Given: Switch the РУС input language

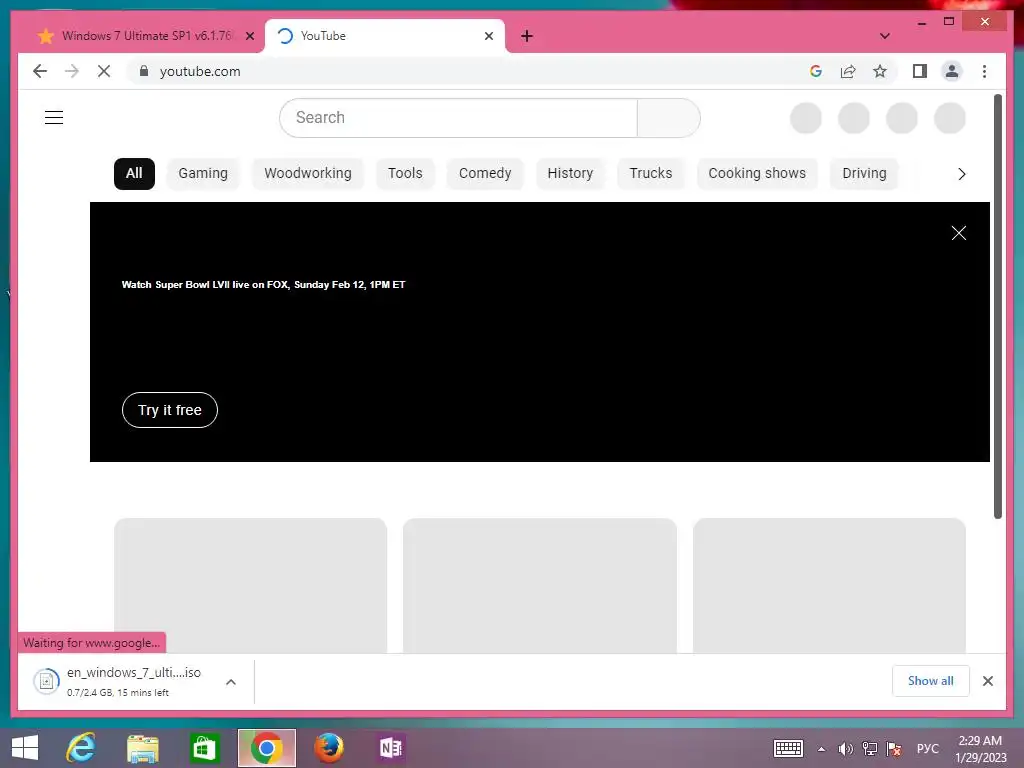Looking at the screenshot, I should pos(927,749).
